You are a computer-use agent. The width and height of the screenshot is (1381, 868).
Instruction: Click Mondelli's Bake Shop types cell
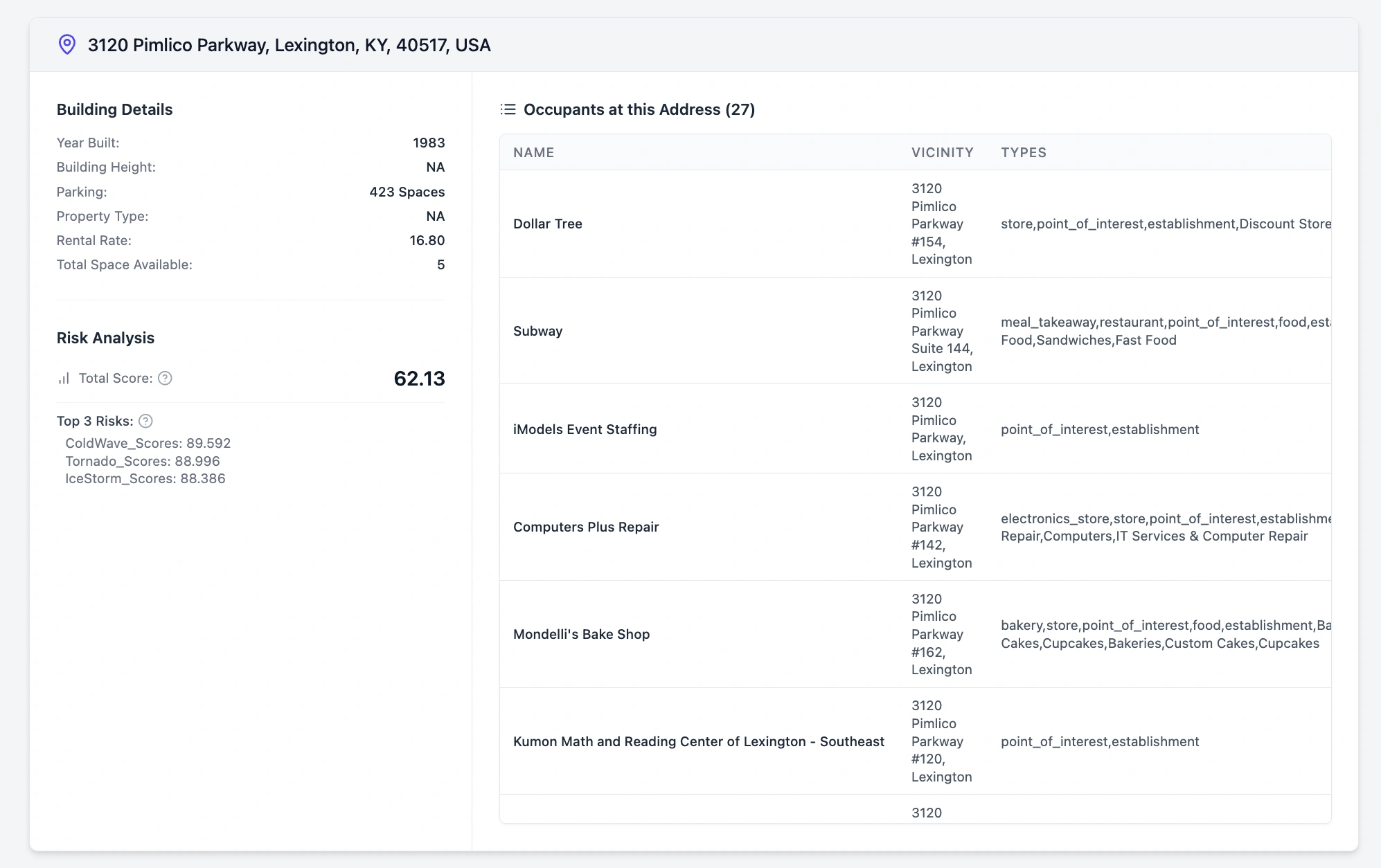(x=1166, y=634)
